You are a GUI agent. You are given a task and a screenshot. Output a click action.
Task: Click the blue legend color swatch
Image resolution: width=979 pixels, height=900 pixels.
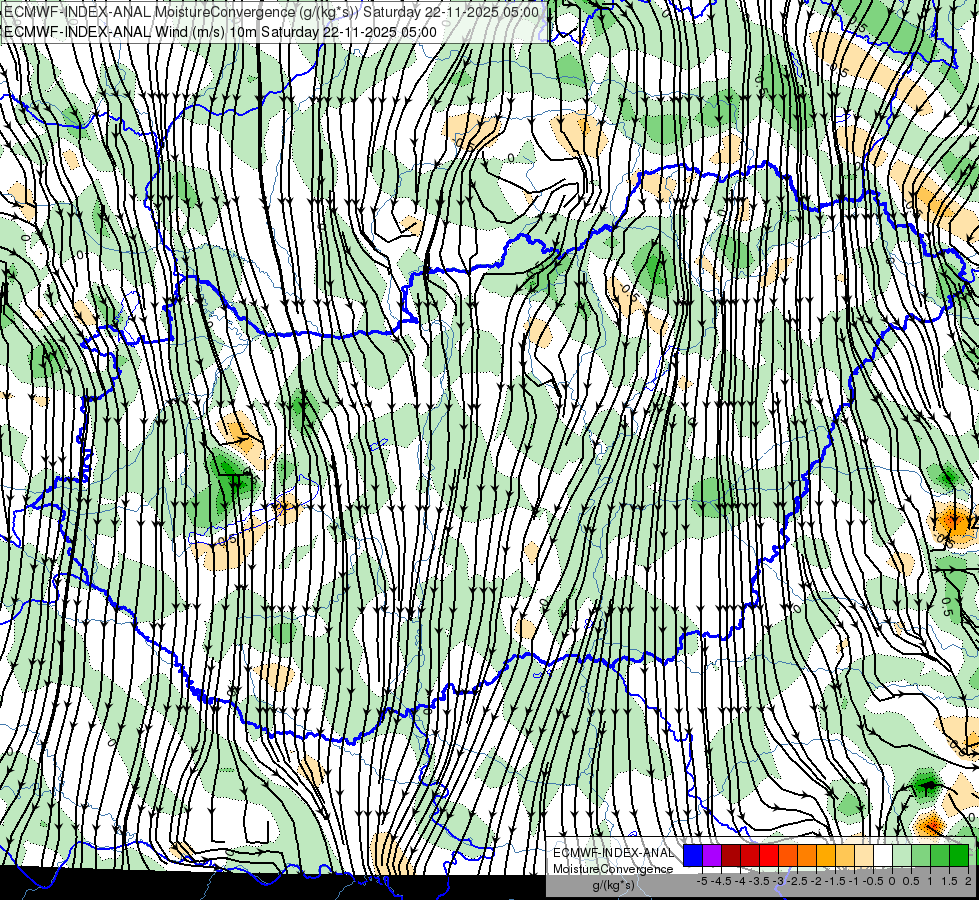coord(693,855)
